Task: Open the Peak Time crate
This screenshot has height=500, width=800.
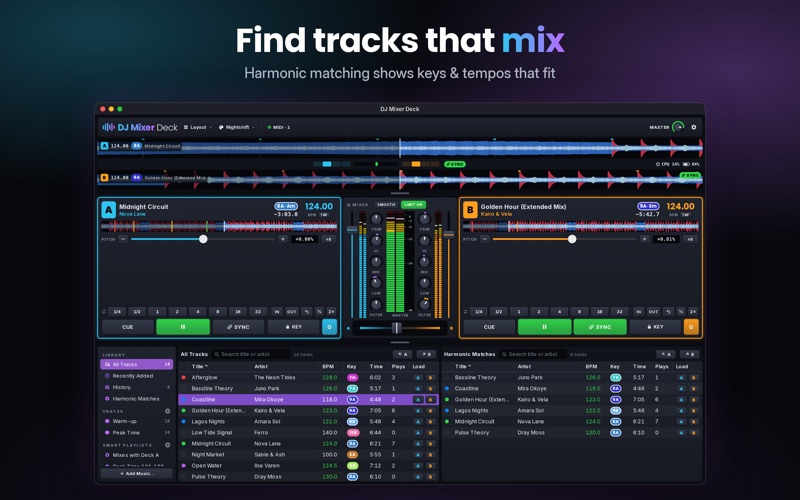Action: click(137, 433)
